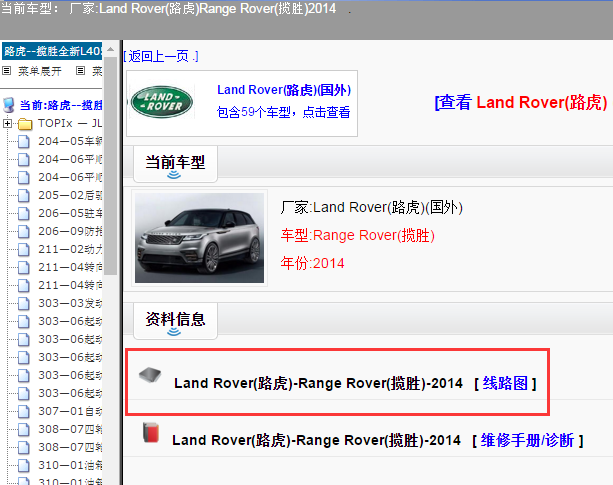The image size is (613, 485).
Task: Select the TOPIx — JL tree label
Action: (x=70, y=123)
